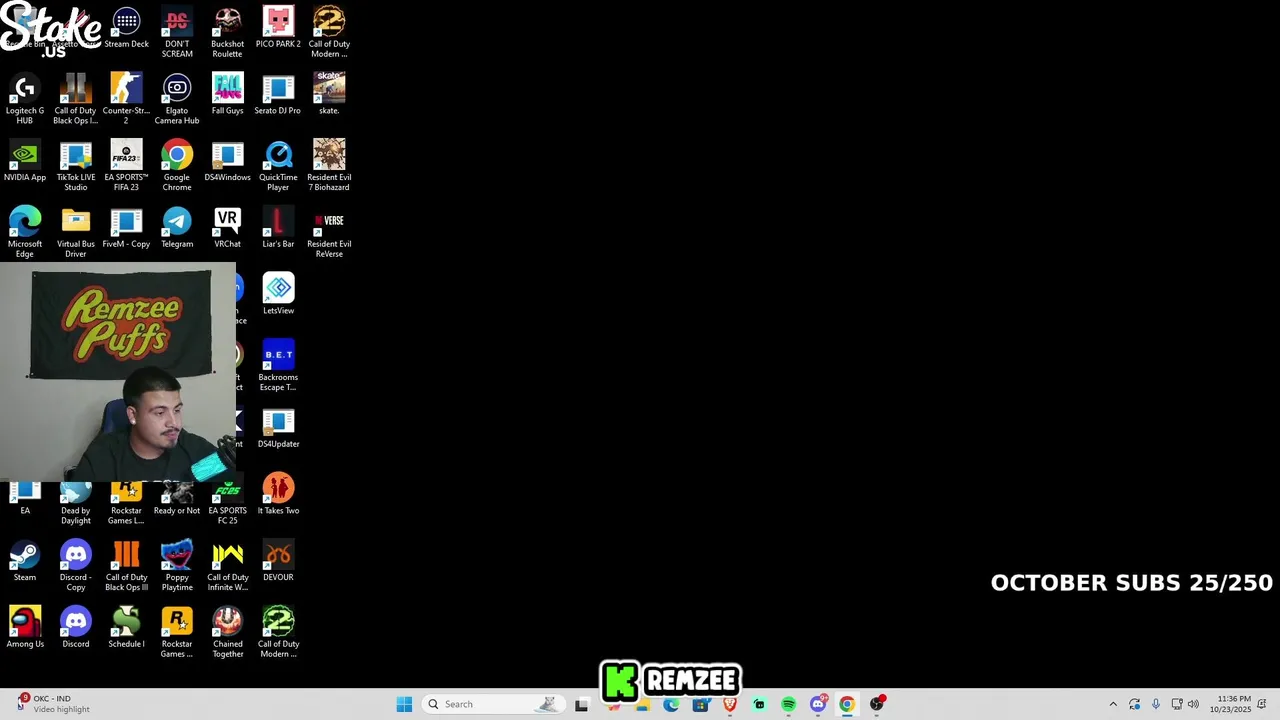This screenshot has height=720, width=1280.
Task: Select the Virtual Bus Driver folder
Action: [75, 232]
